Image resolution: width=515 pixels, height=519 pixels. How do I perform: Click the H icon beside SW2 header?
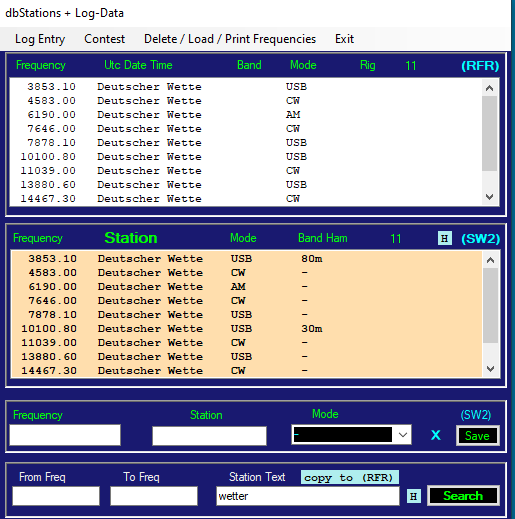(445, 238)
